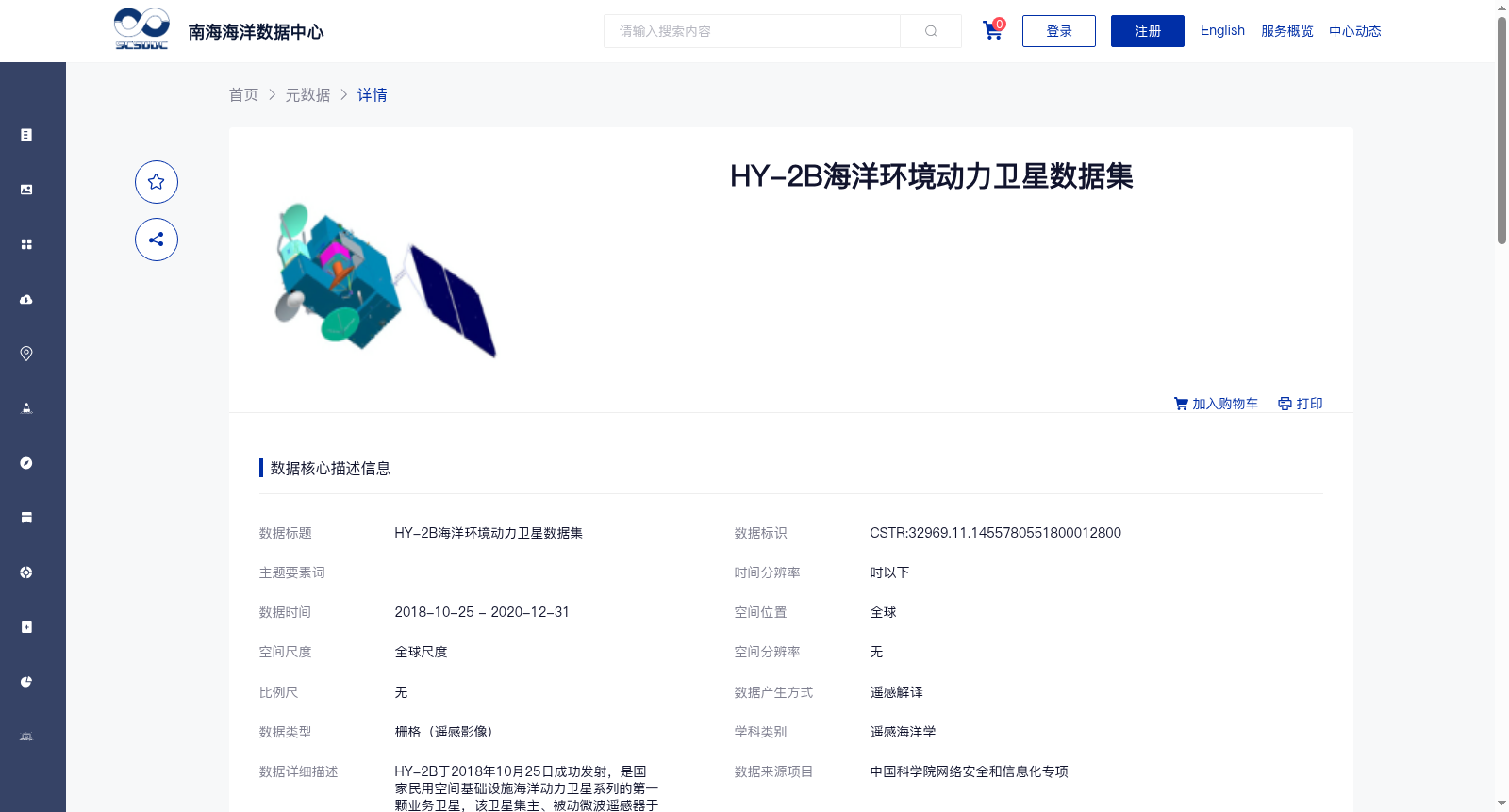Image resolution: width=1509 pixels, height=812 pixels.
Task: Click 数据核心描述信息 section heading
Action: tap(330, 468)
